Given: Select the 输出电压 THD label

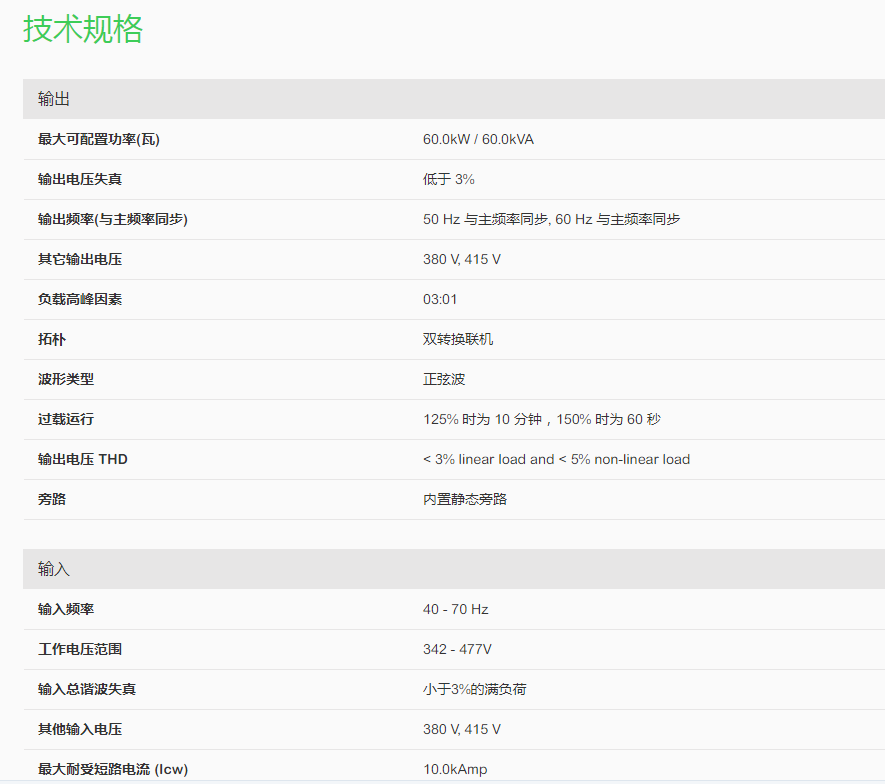Looking at the screenshot, I should [83, 459].
